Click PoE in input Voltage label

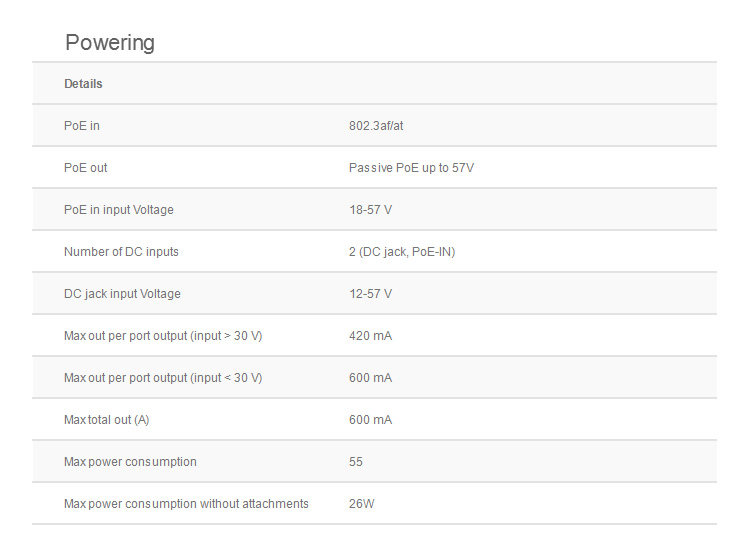click(x=119, y=210)
